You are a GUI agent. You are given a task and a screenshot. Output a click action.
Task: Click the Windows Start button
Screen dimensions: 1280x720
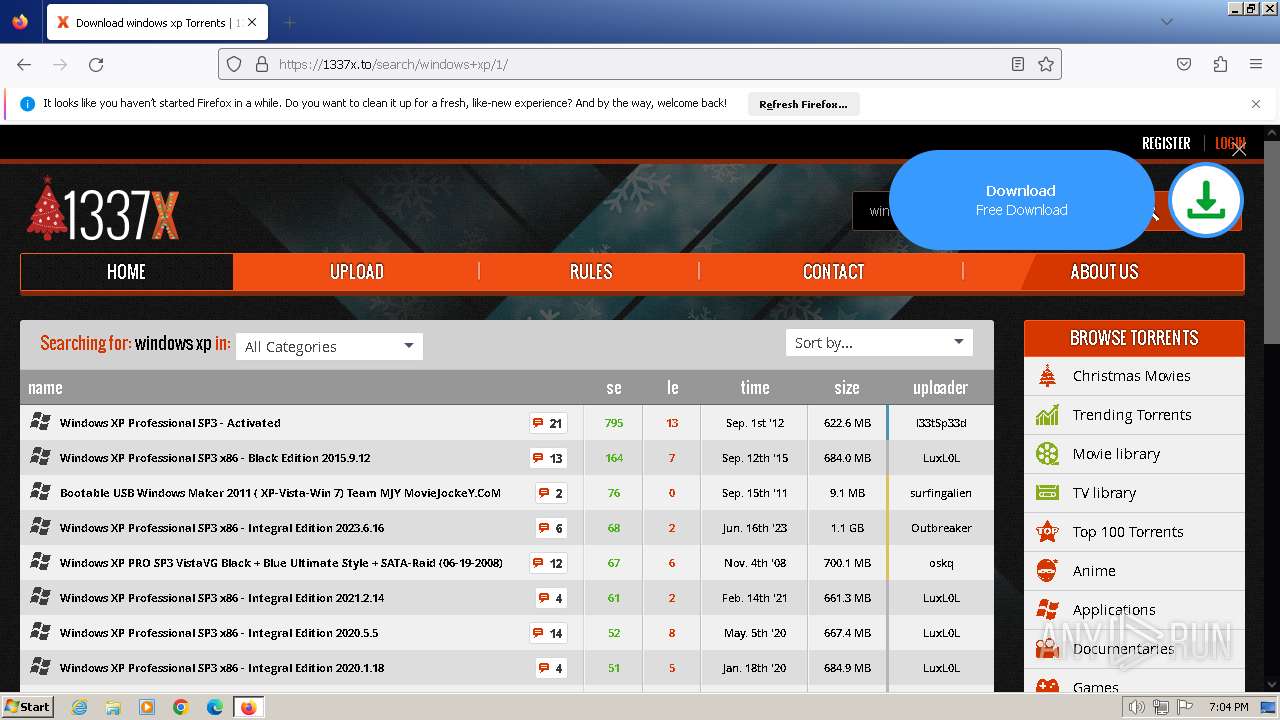tap(27, 706)
